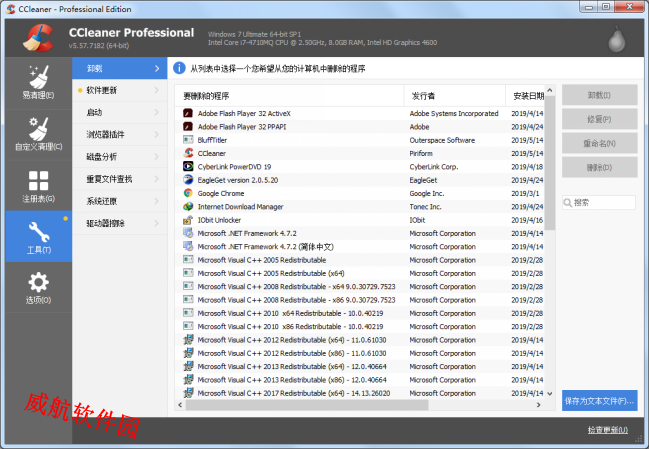The width and height of the screenshot is (649, 449).
Task: Click the BluffTitler program icon
Action: (188, 139)
